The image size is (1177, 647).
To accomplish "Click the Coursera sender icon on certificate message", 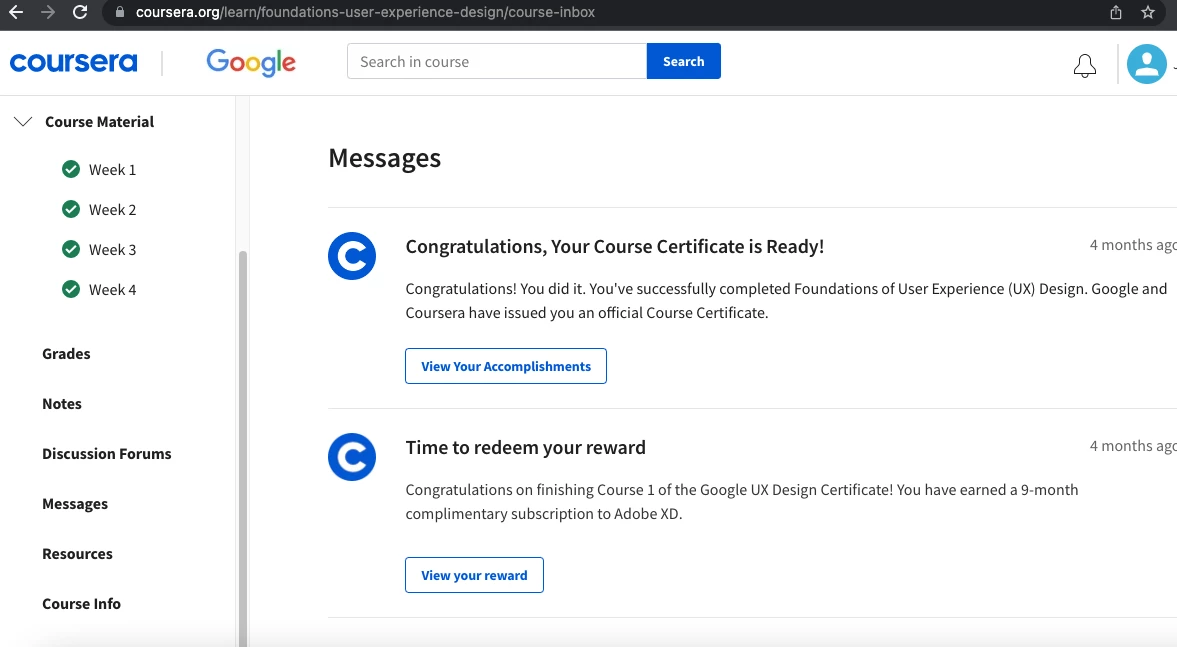I will click(351, 256).
